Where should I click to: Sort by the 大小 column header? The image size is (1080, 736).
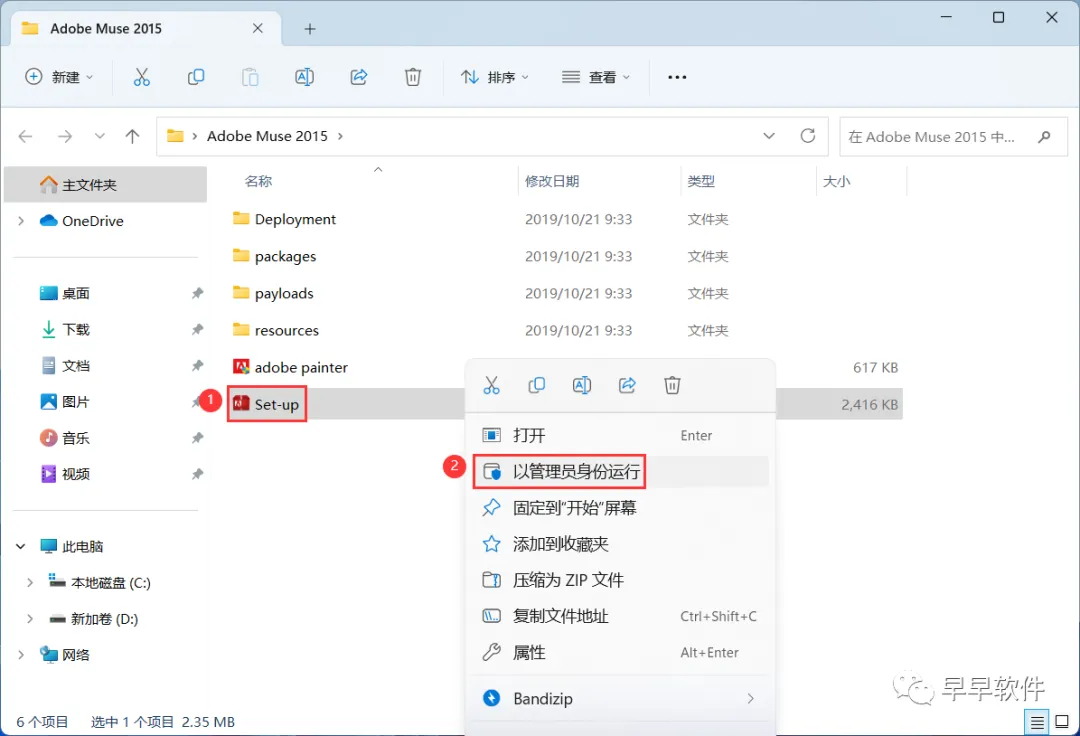pyautogui.click(x=836, y=181)
